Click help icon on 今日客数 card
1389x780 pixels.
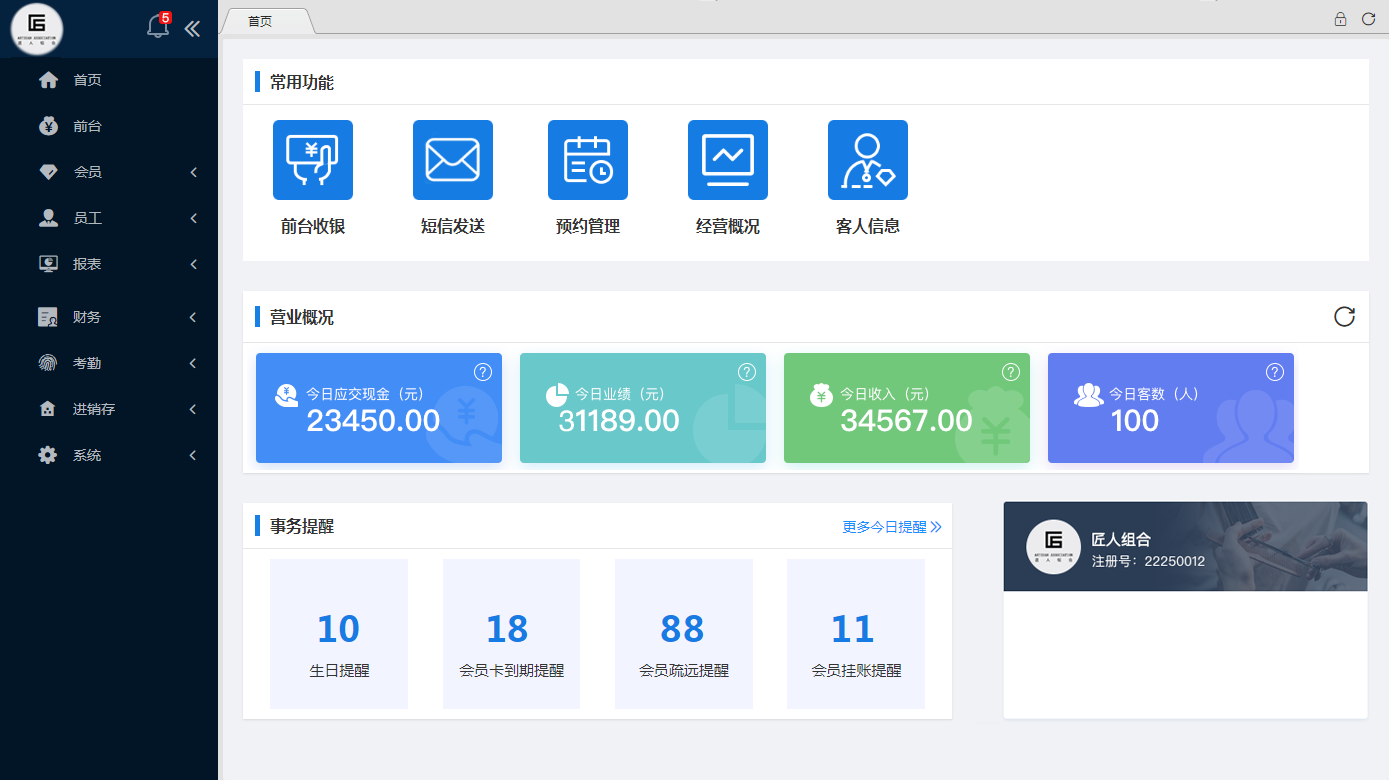pyautogui.click(x=1275, y=372)
